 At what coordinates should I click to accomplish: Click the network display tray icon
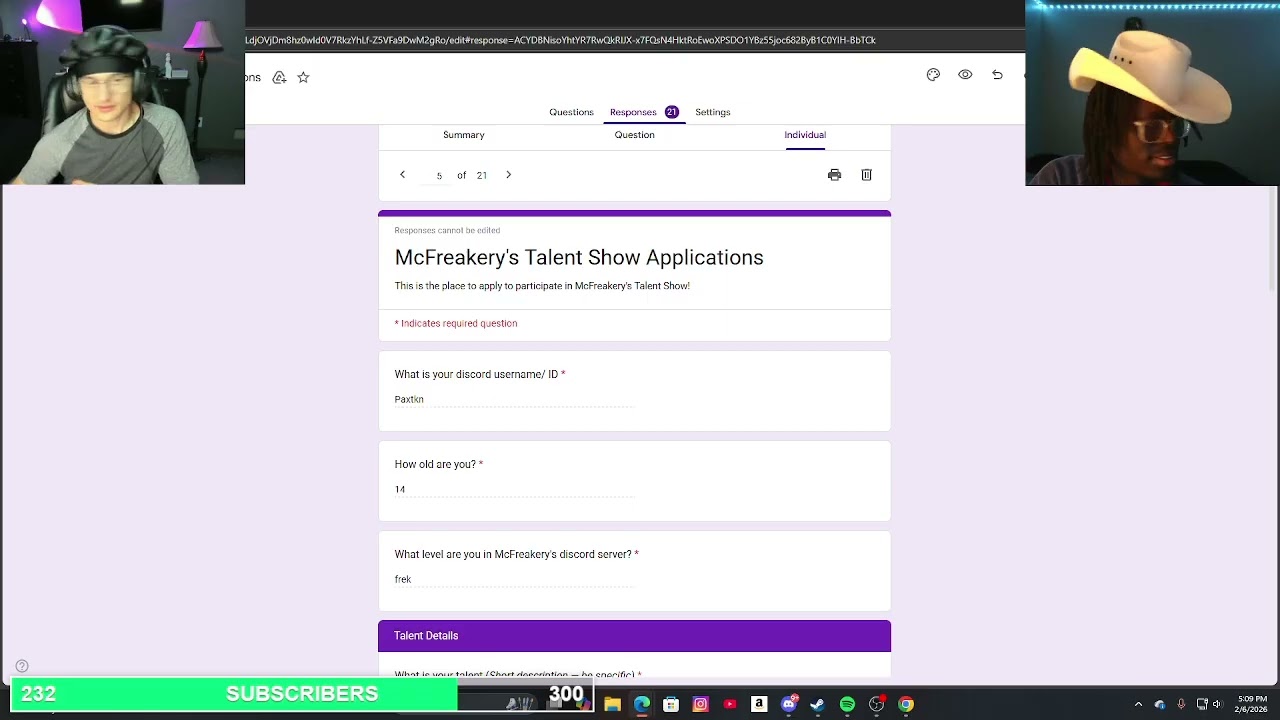coord(1202,704)
